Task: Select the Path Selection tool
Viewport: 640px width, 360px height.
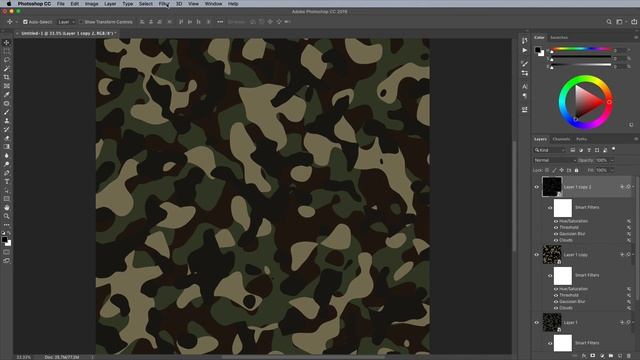Action: click(7, 190)
